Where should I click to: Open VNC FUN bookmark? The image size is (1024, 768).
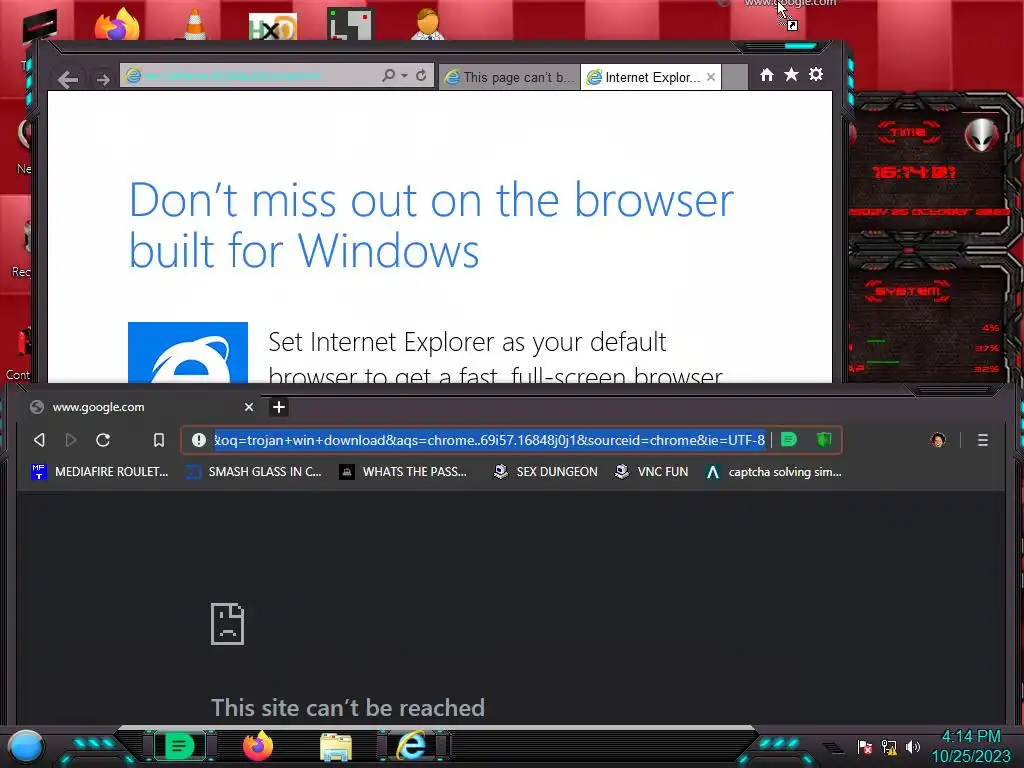[x=651, y=472]
